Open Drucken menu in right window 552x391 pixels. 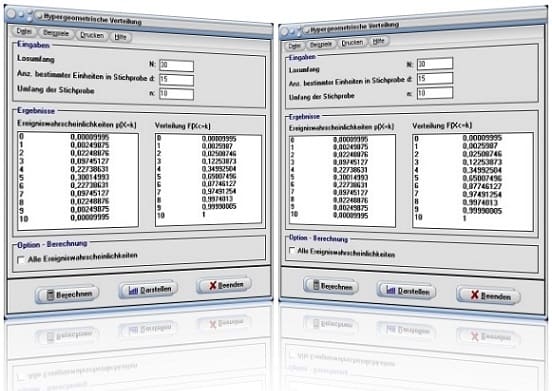click(x=352, y=43)
